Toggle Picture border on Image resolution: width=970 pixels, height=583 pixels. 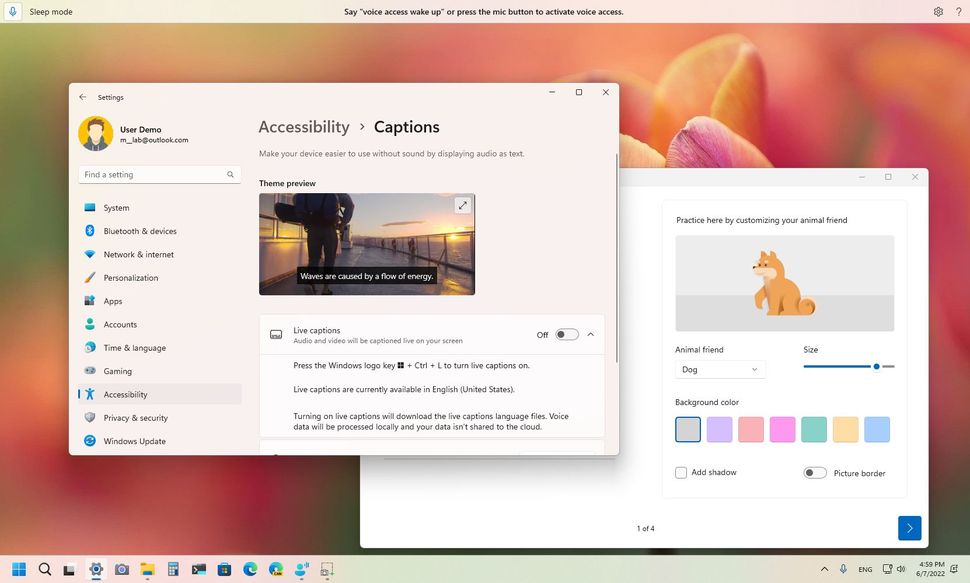pos(814,472)
